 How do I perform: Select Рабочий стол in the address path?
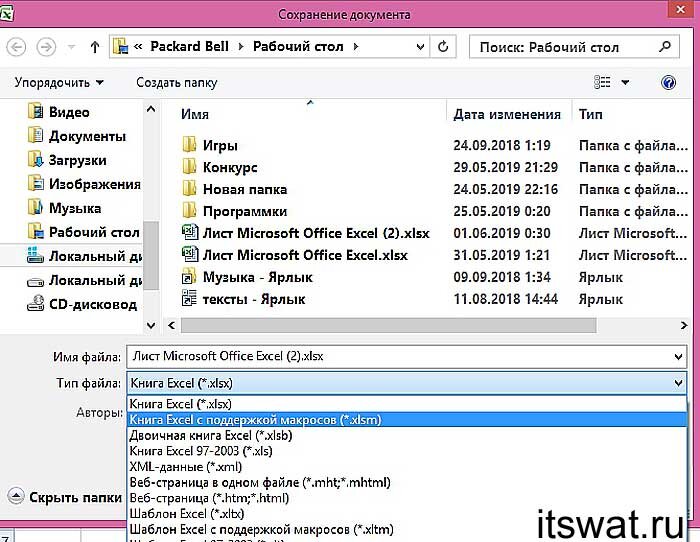298,46
